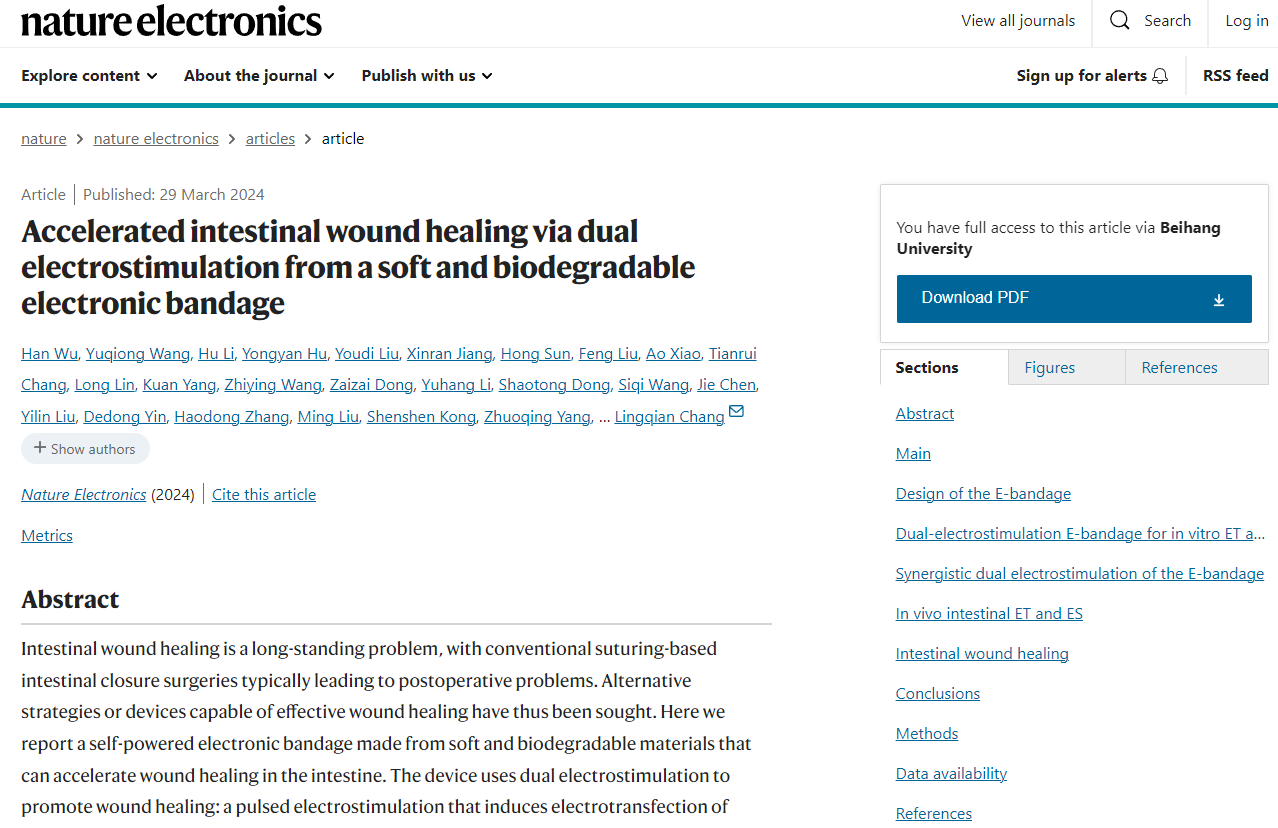Screen dimensions: 1278x828
Task: Open the References tab
Action: (1179, 367)
